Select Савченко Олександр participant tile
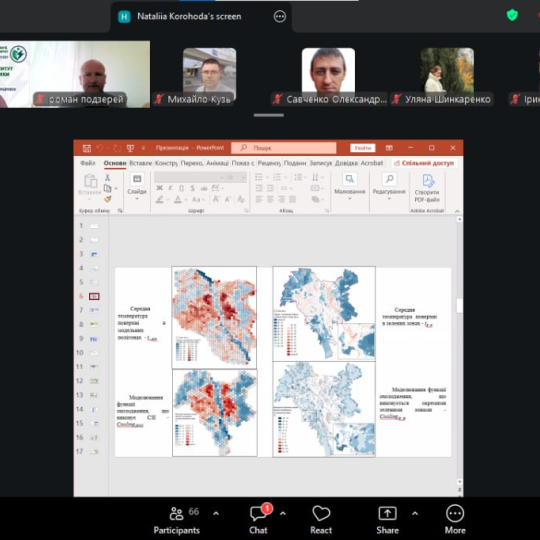Image resolution: width=540 pixels, height=540 pixels. 329,75
